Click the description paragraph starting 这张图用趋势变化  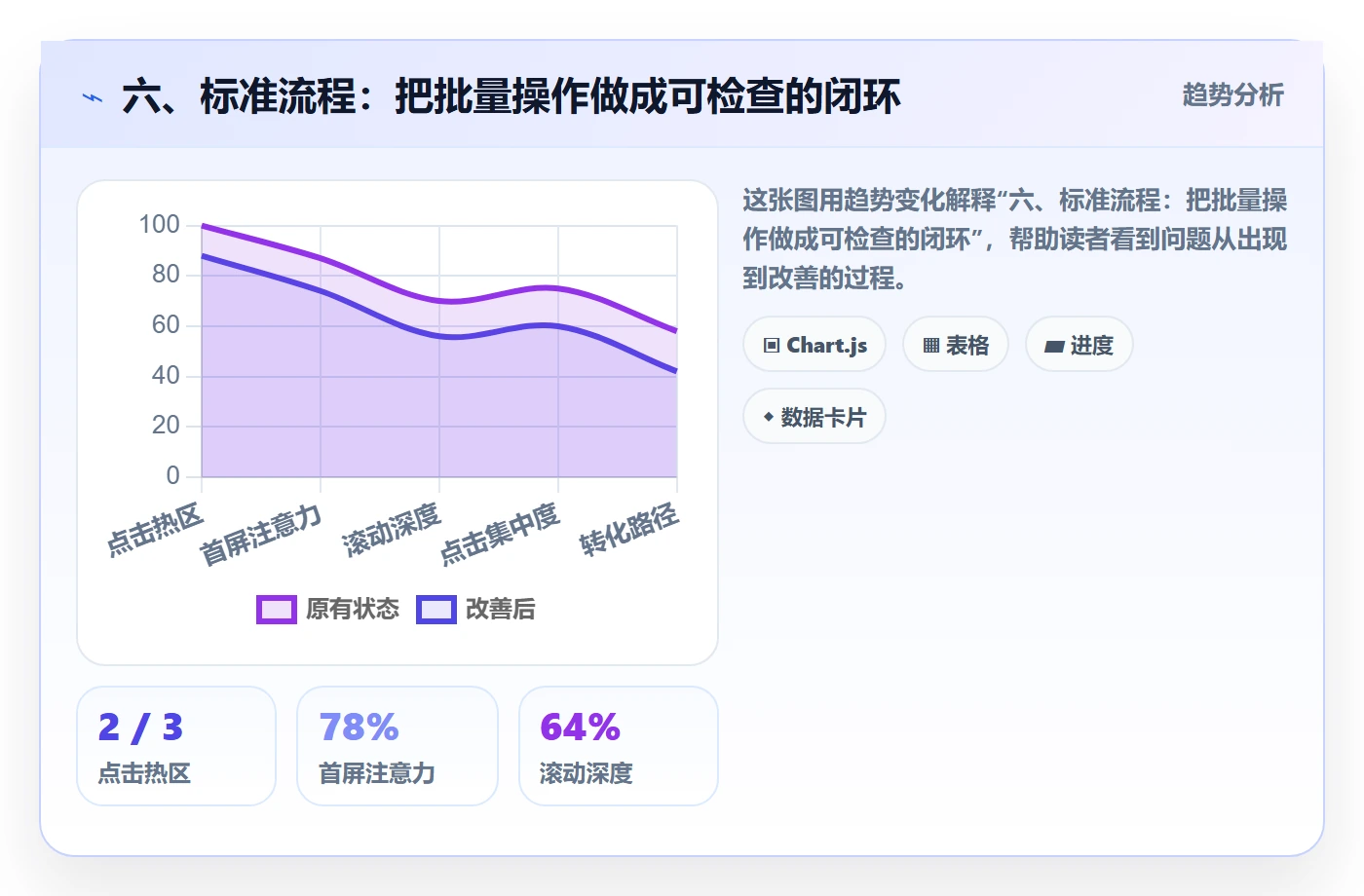pyautogui.click(x=1014, y=240)
